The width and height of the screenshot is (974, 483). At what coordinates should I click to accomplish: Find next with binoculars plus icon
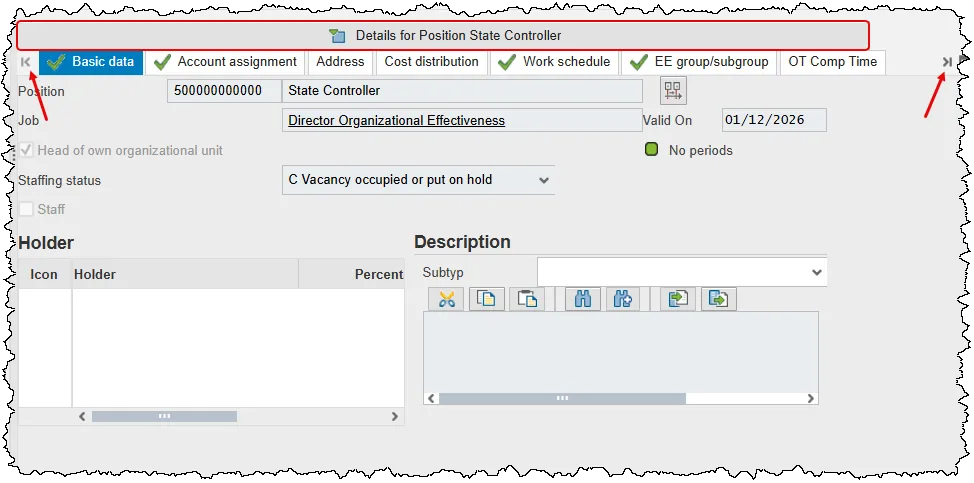coord(622,299)
